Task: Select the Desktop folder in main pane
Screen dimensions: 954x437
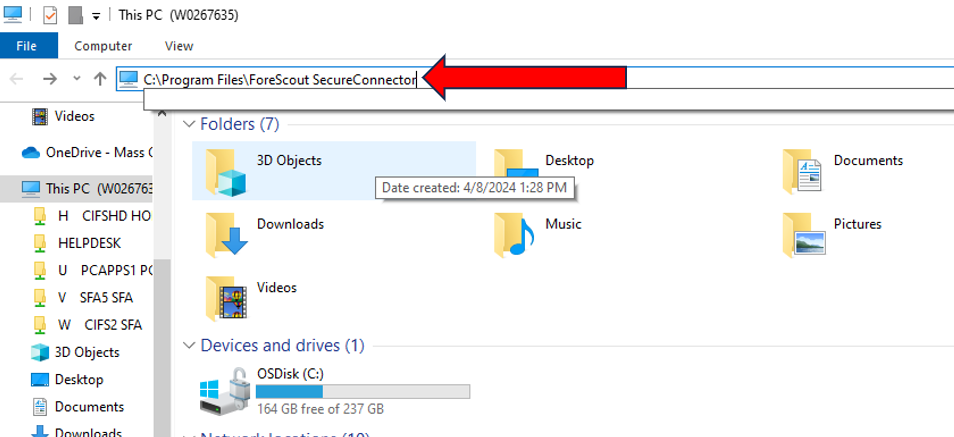Action: click(545, 171)
